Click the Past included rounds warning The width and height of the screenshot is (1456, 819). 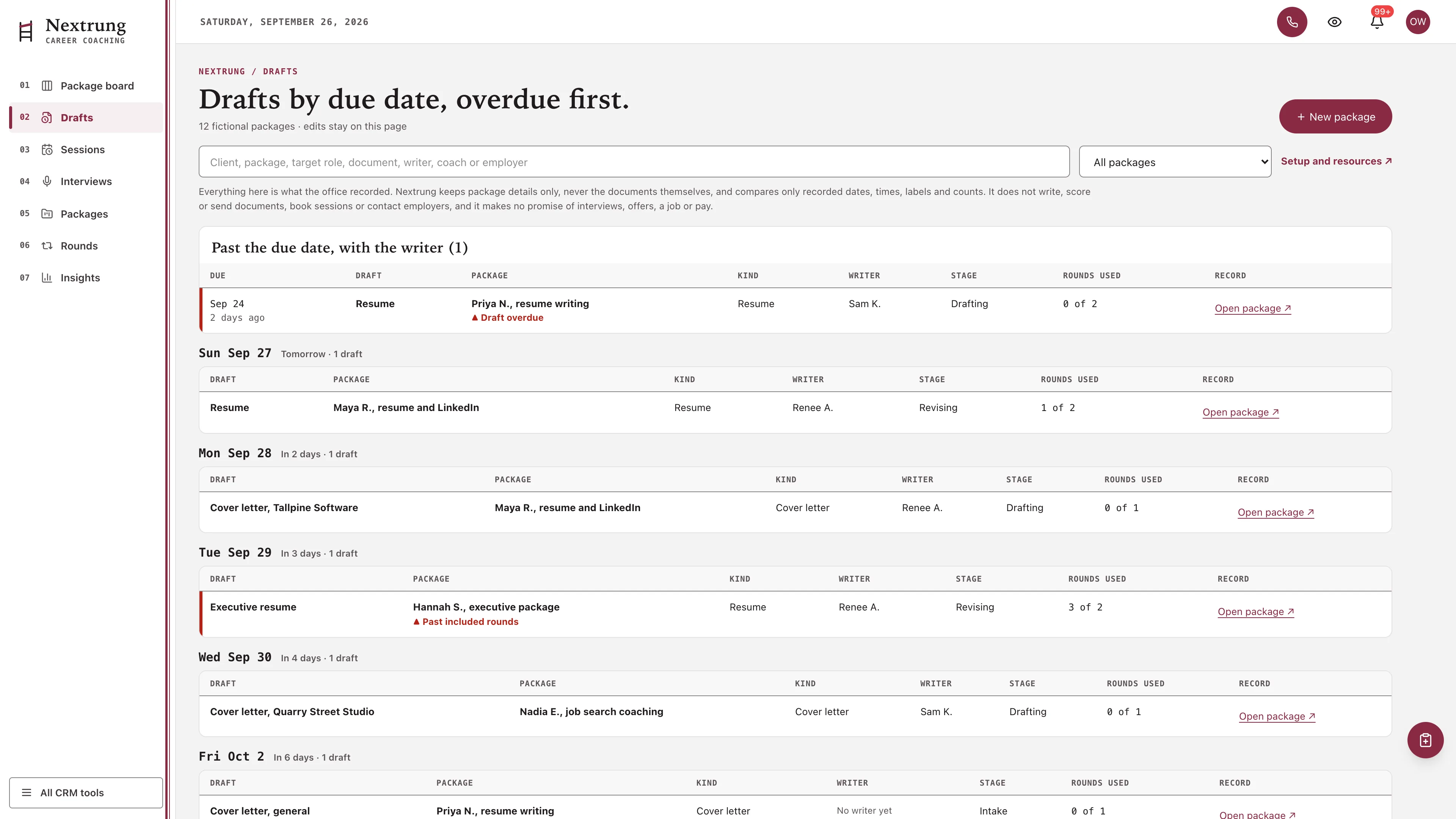click(x=465, y=622)
